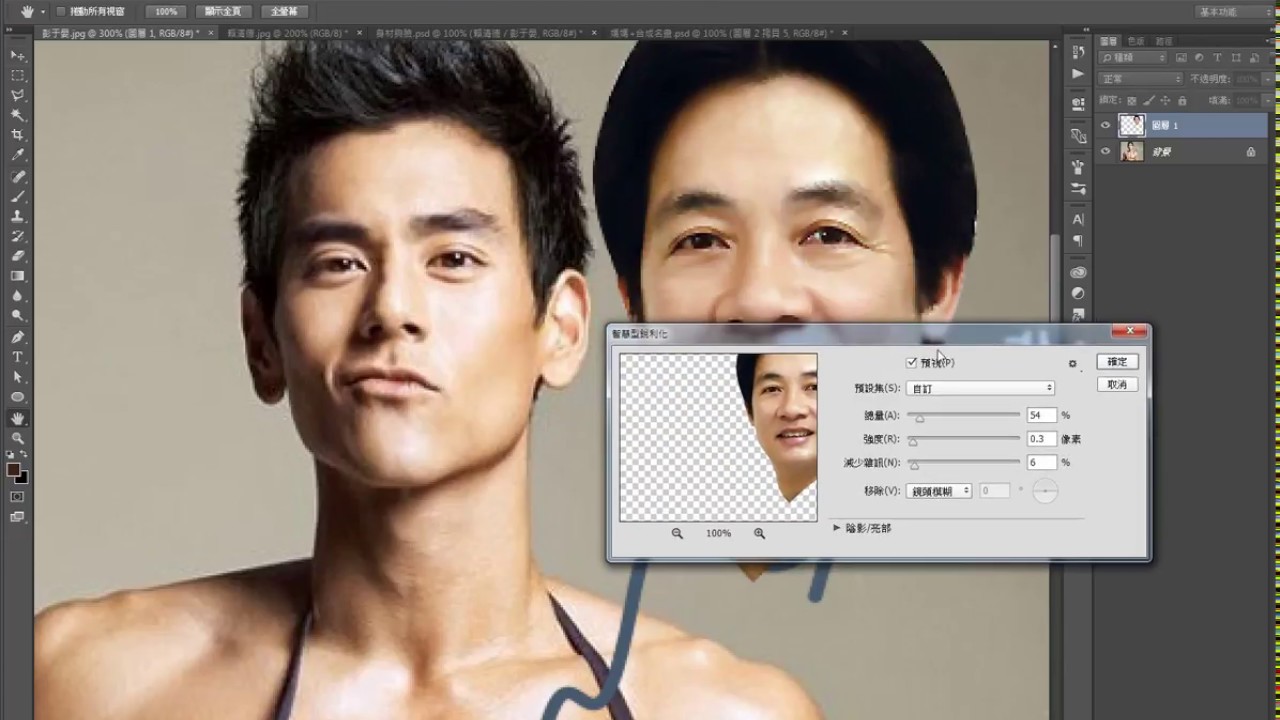The image size is (1280, 720).
Task: Open the Smart Sharpen gear settings menu
Action: click(1073, 364)
